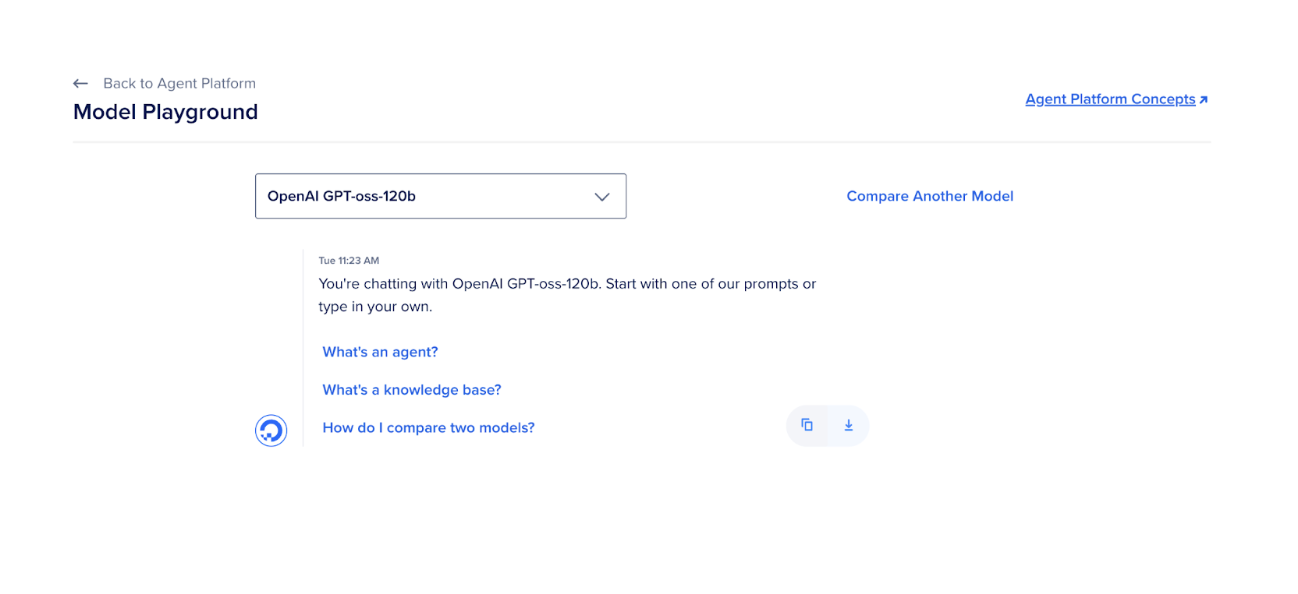Viewport: 1298px width, 594px height.
Task: Click the external link arrow beside Agent Platform Concepts
Action: tap(1203, 100)
